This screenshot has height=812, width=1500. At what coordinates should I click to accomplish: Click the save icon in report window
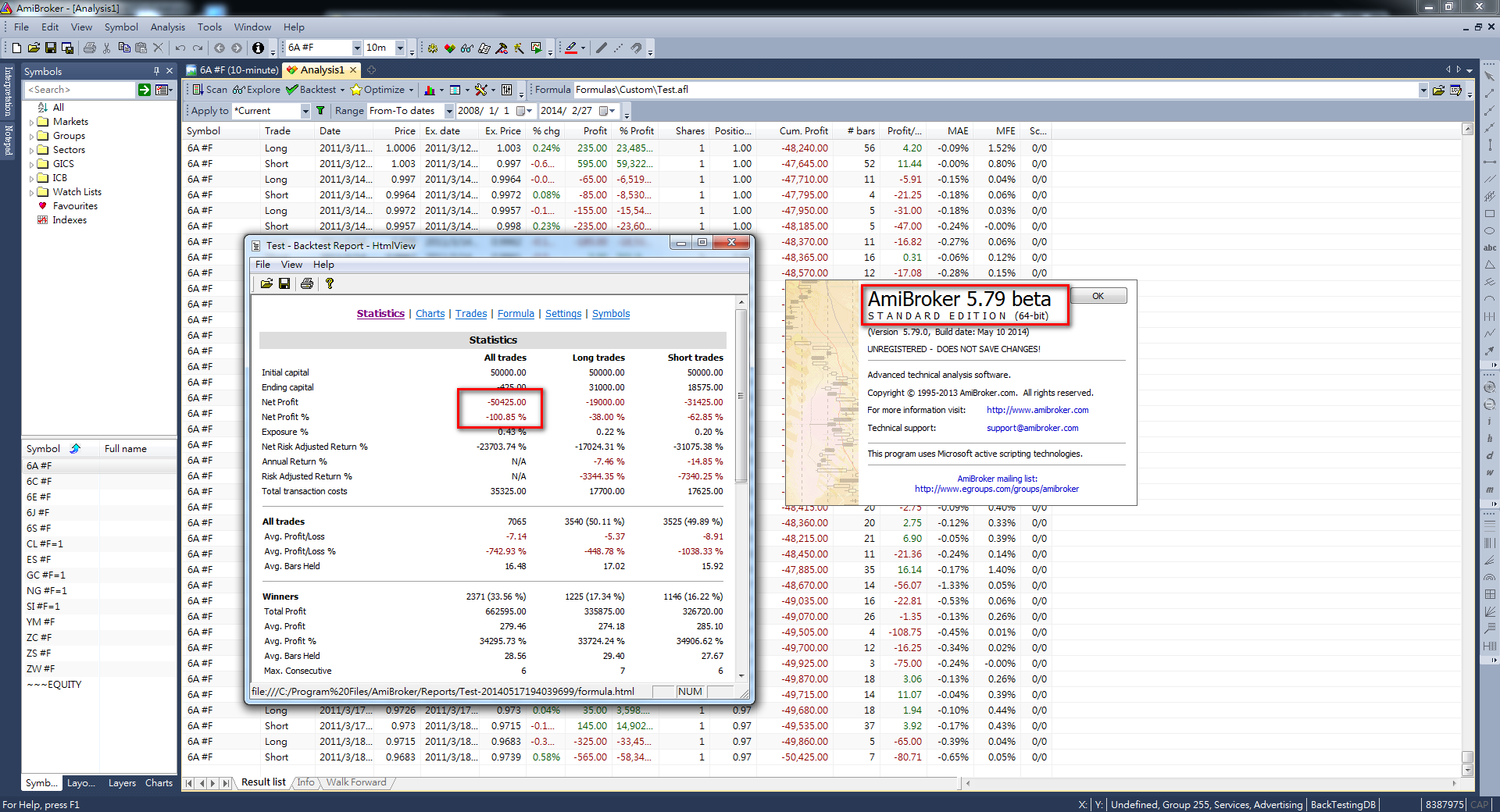point(284,283)
